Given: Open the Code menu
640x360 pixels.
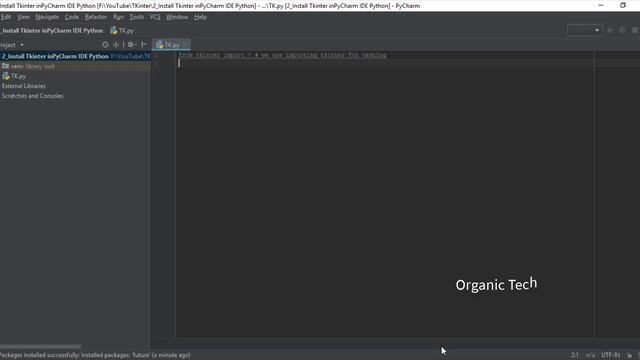Looking at the screenshot, I should [x=71, y=17].
